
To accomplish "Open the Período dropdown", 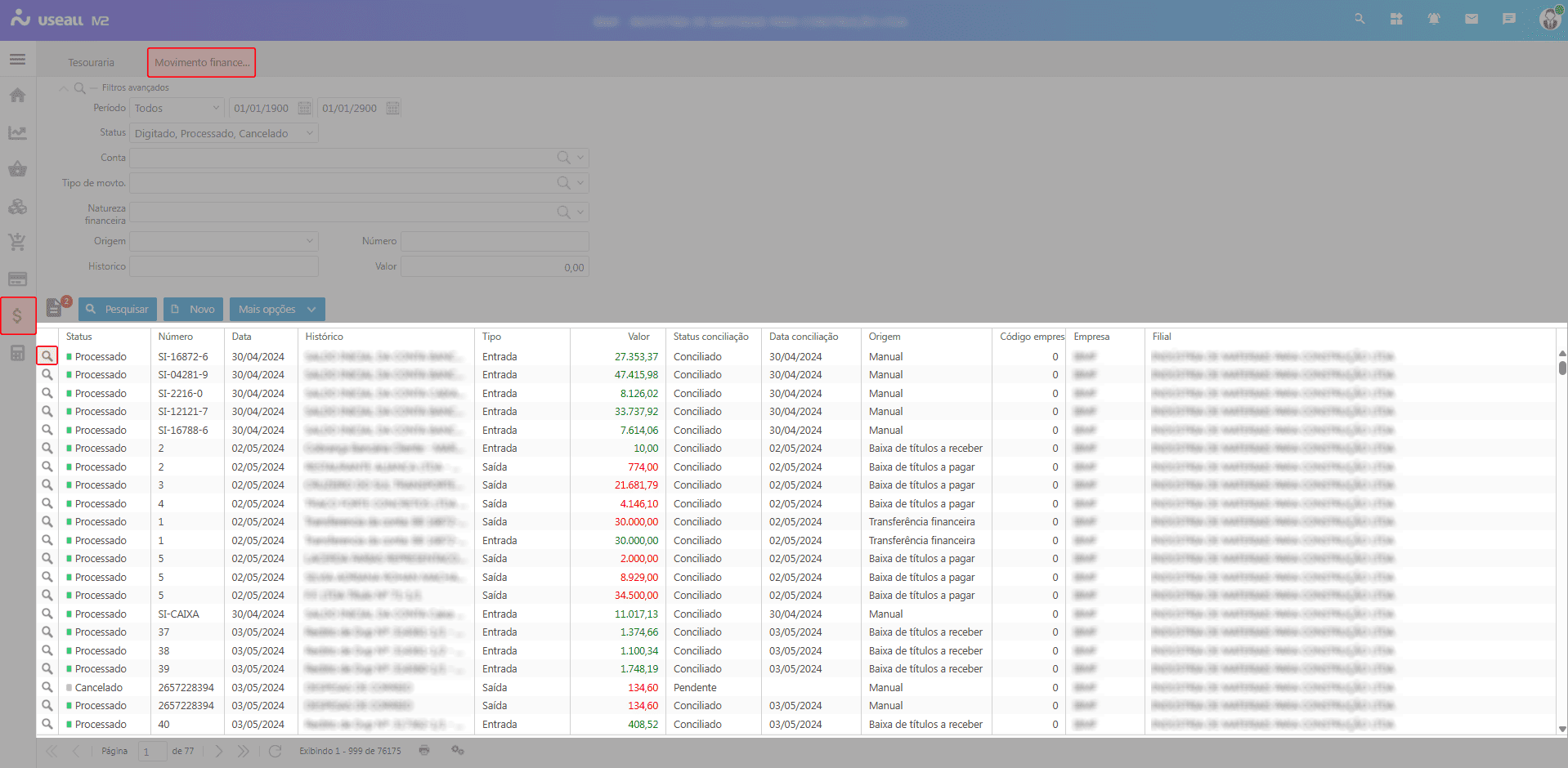I will coord(216,108).
